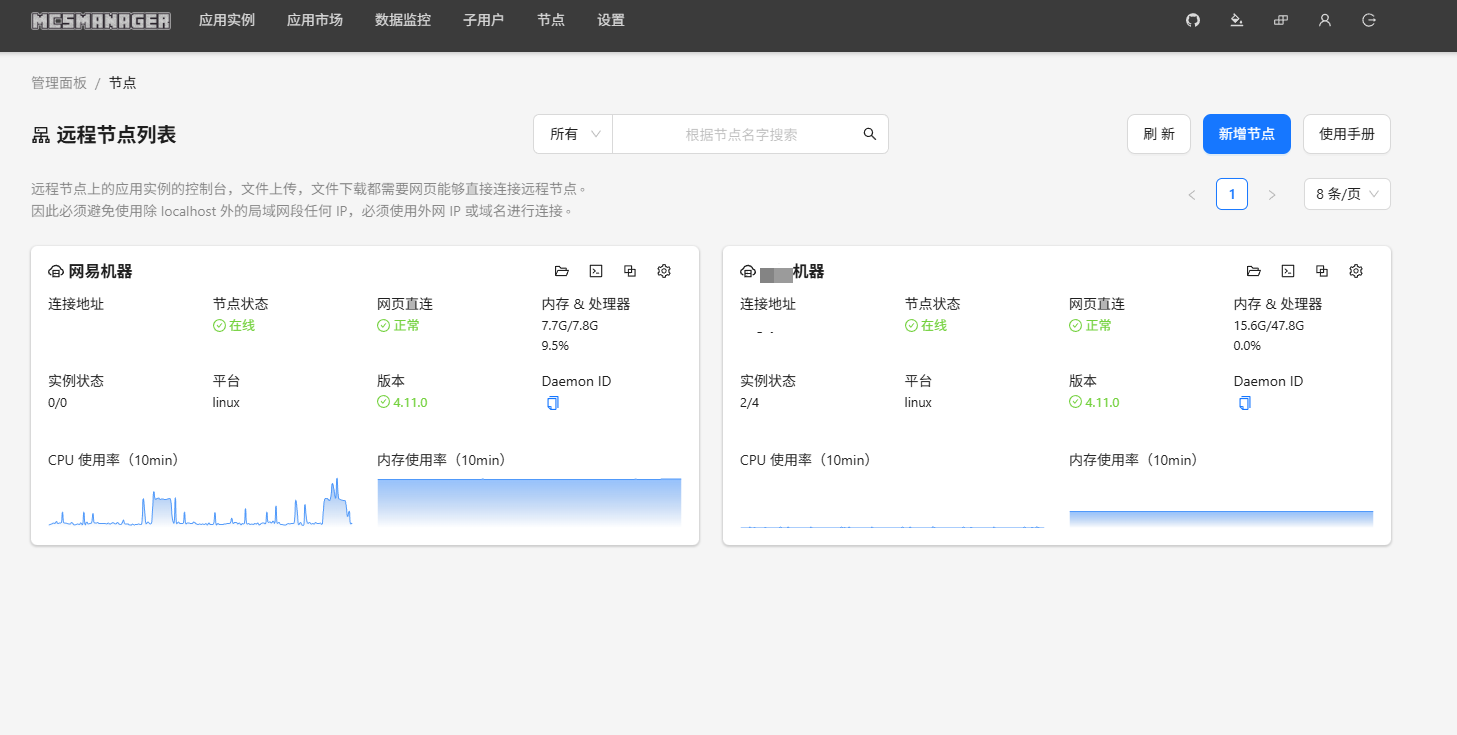Click the user profile icon in header
The image size is (1457, 735).
click(1325, 20)
